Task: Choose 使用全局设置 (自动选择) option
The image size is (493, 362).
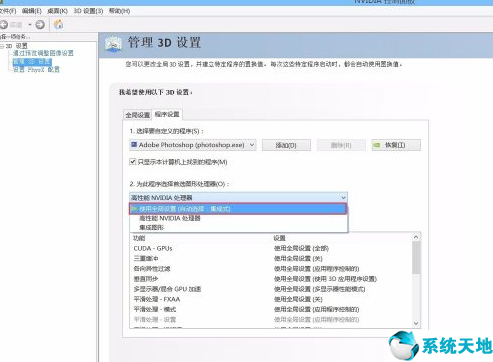Action: pyautogui.click(x=238, y=209)
